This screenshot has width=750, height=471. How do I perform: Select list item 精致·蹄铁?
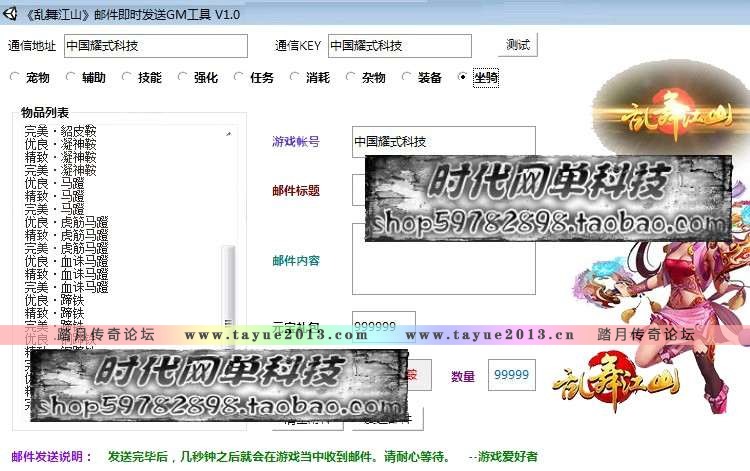[55, 313]
